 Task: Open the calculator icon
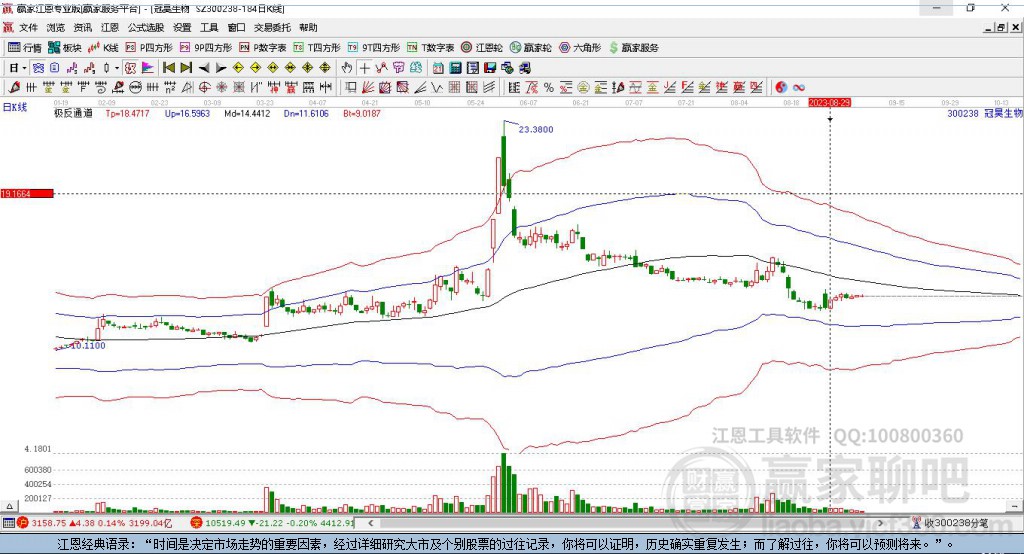455,68
